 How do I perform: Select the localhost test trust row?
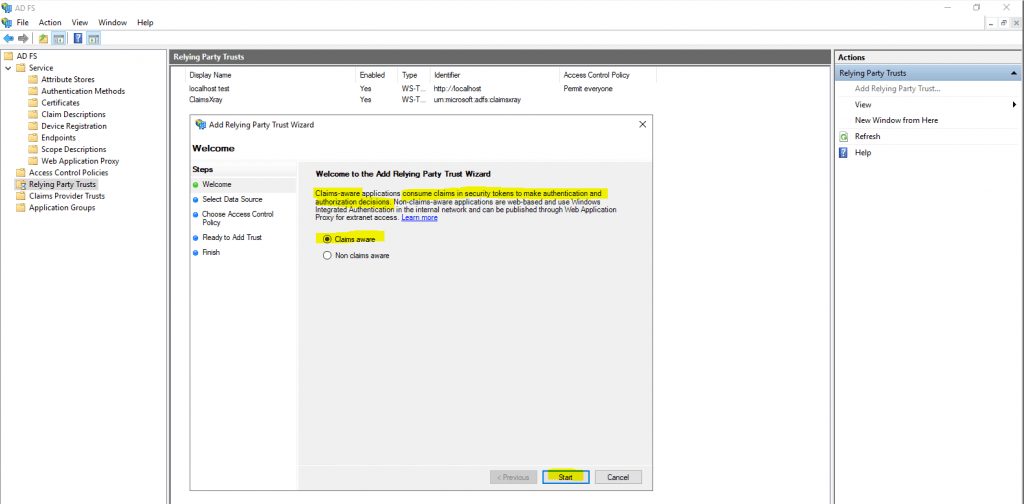coord(209,88)
